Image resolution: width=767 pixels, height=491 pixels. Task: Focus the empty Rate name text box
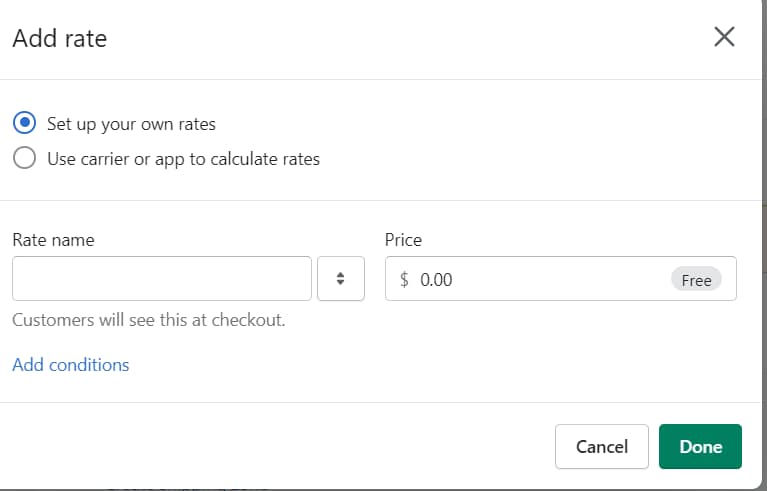point(162,279)
